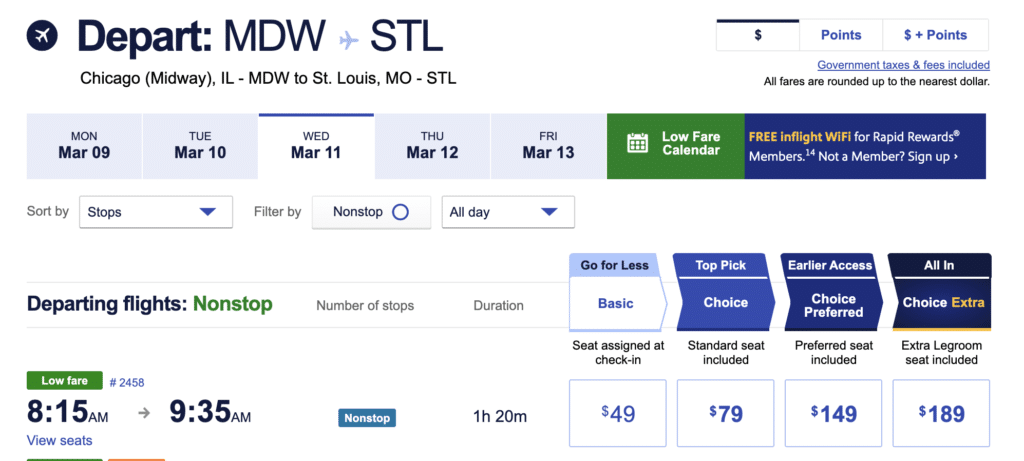1024x461 pixels.
Task: Select the $189 Choice Extra fare
Action: click(940, 413)
